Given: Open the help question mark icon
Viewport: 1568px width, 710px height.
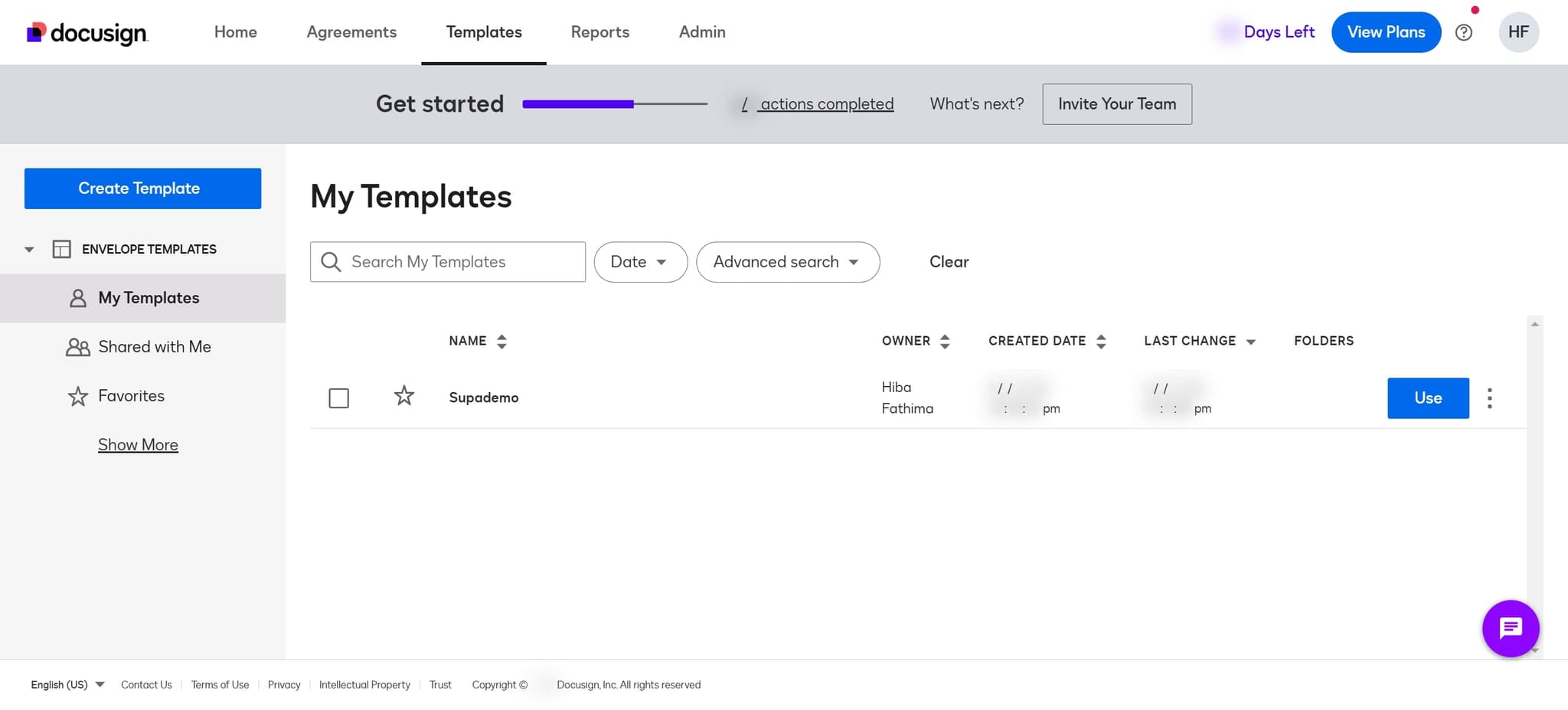Looking at the screenshot, I should (1464, 32).
